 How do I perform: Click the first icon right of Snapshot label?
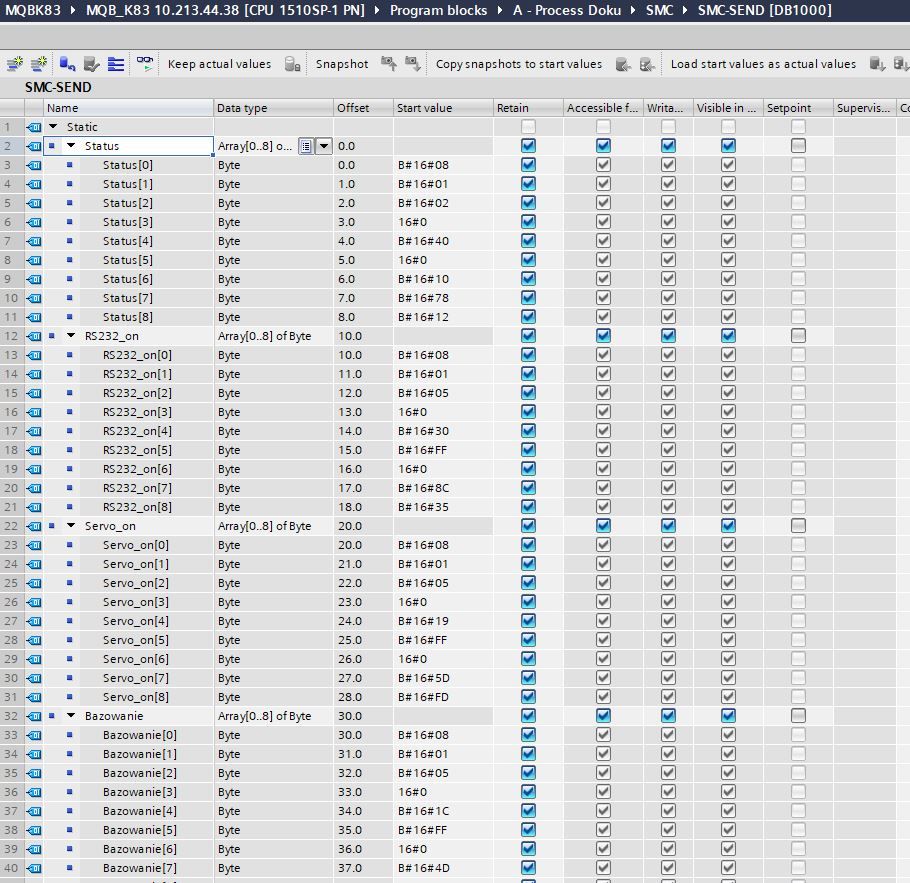tap(389, 64)
